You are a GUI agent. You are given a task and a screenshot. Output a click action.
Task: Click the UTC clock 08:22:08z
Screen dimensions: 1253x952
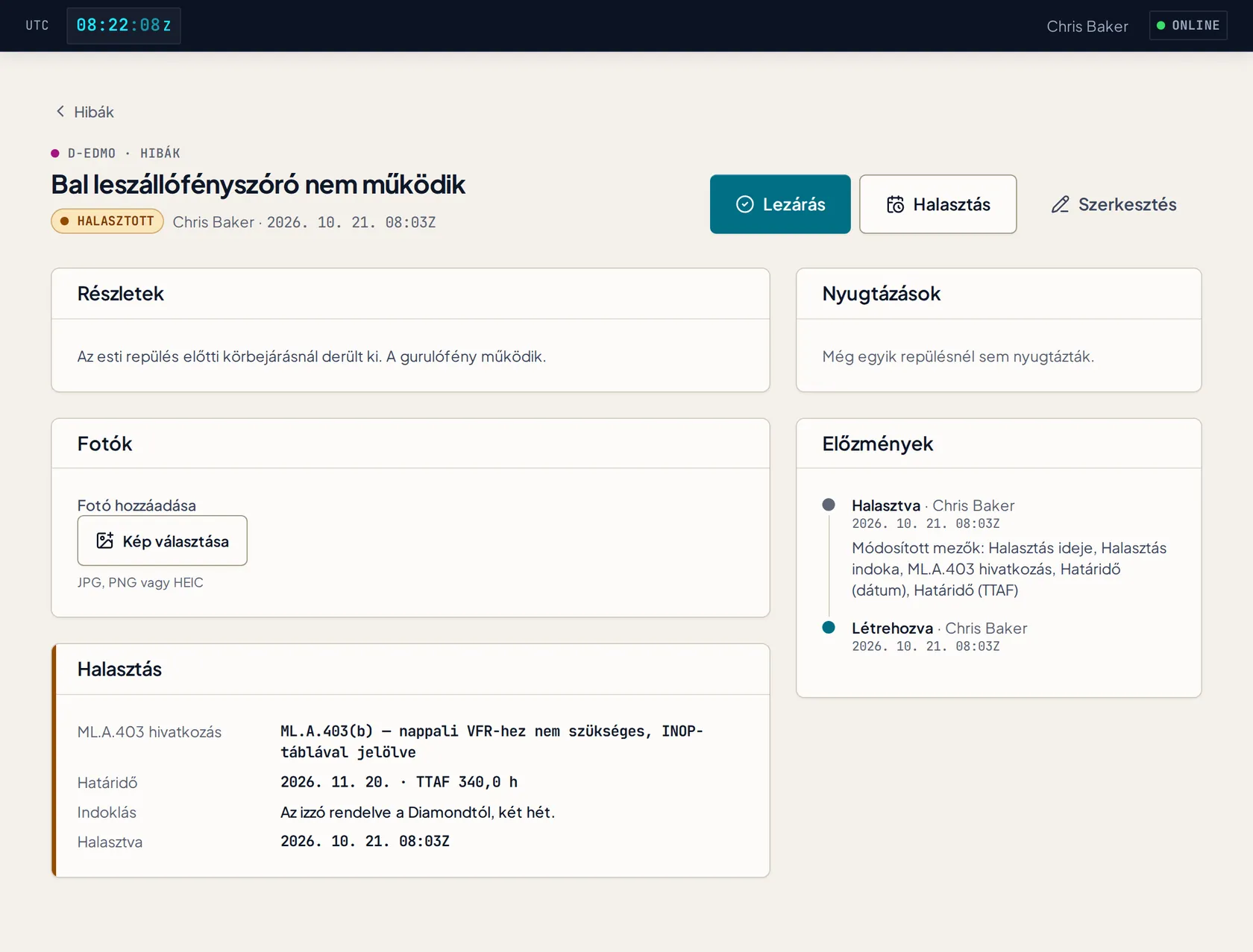click(124, 25)
